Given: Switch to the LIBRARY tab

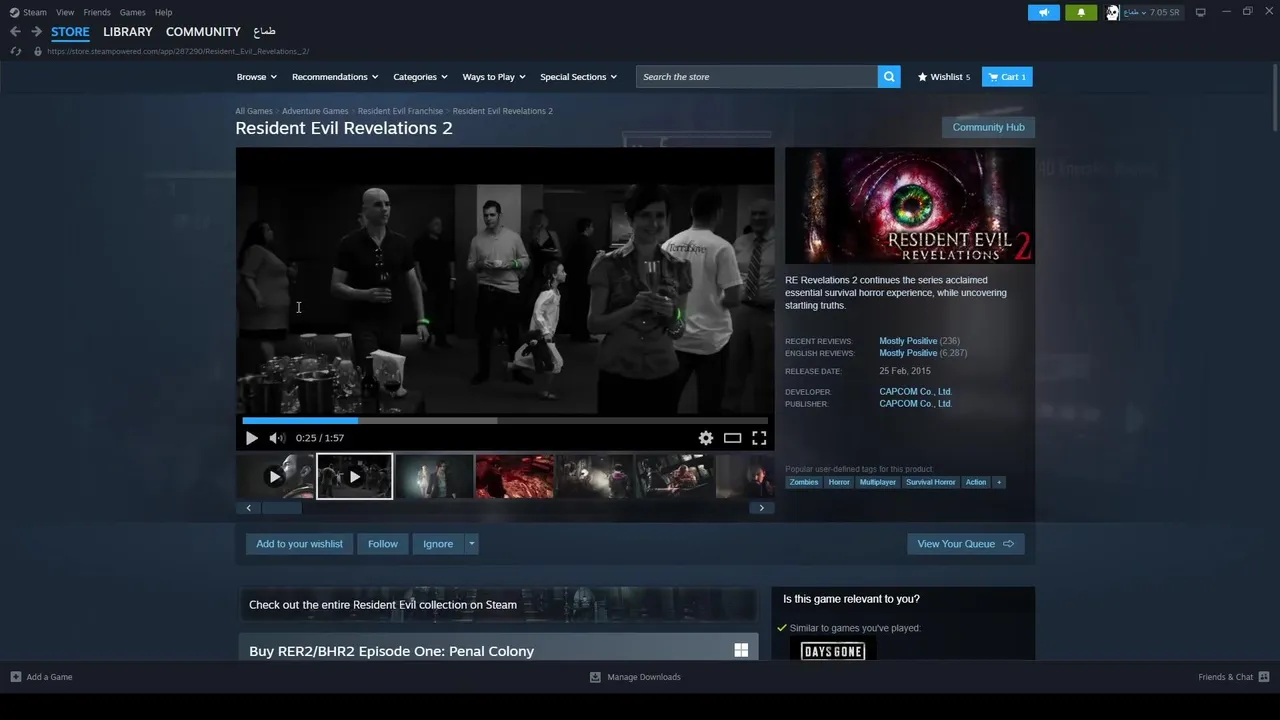Looking at the screenshot, I should 128,32.
